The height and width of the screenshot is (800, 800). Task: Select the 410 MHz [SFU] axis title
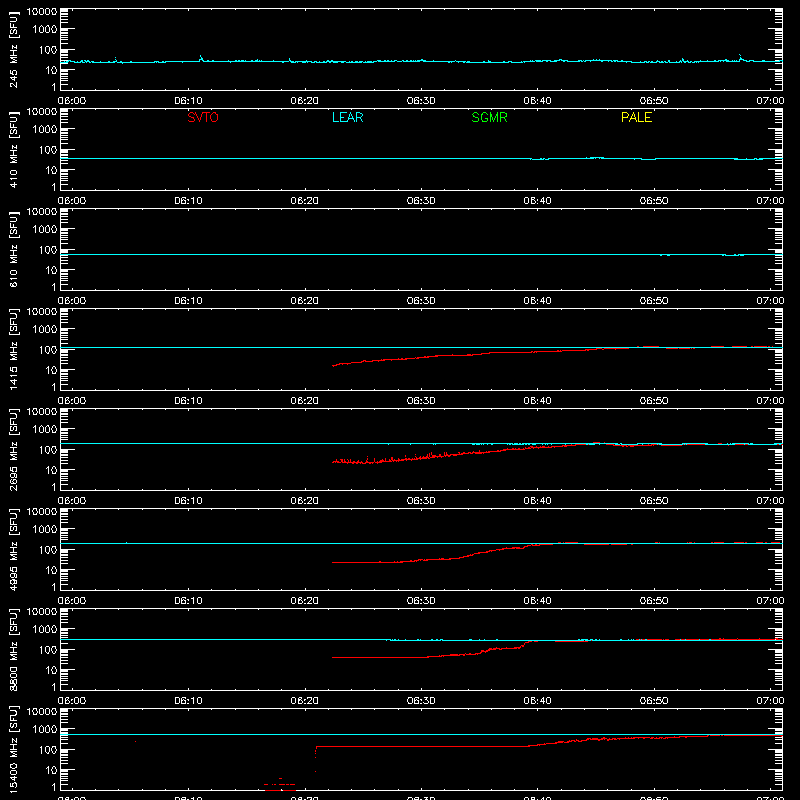(14, 150)
